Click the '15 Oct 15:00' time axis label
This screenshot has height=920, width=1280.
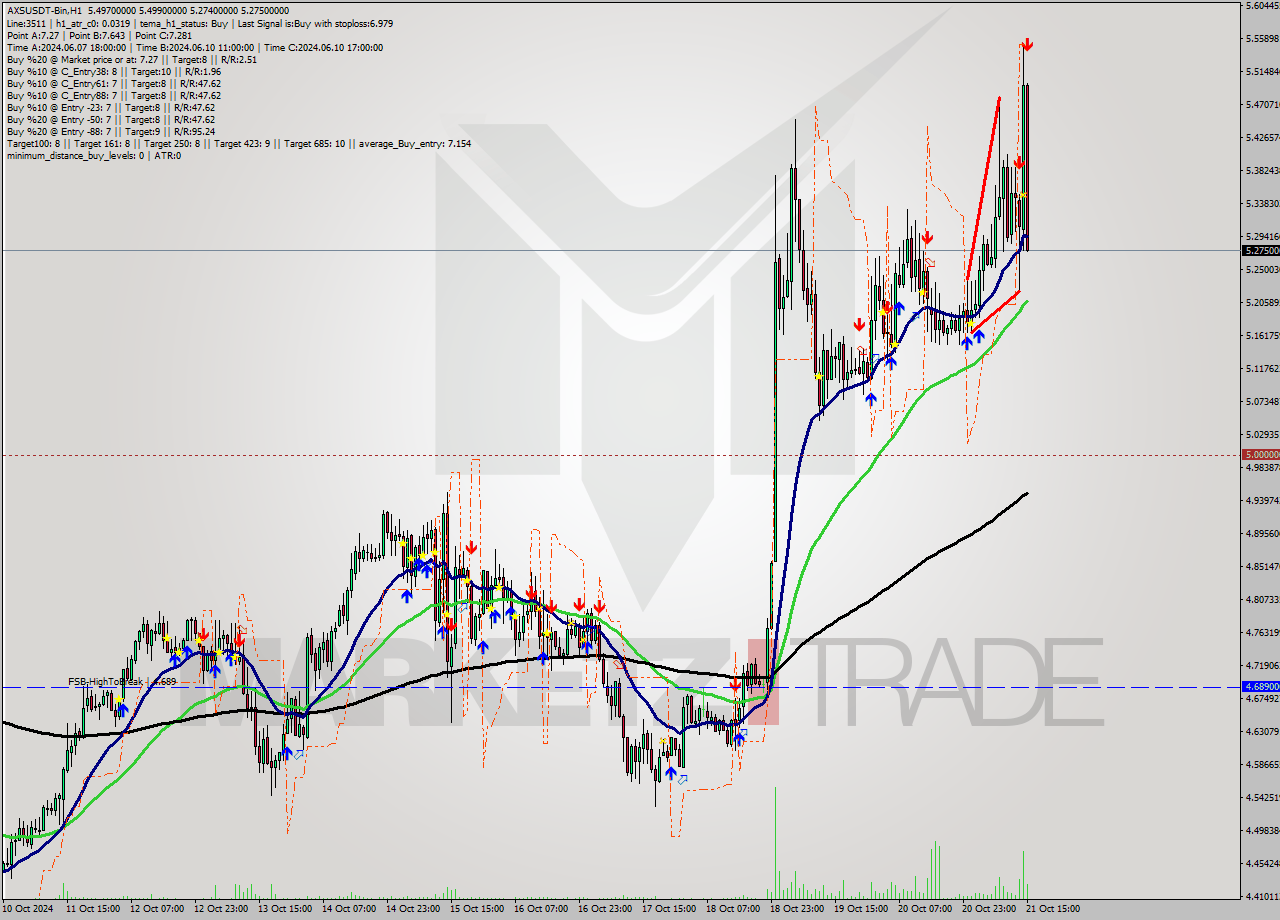point(477,909)
